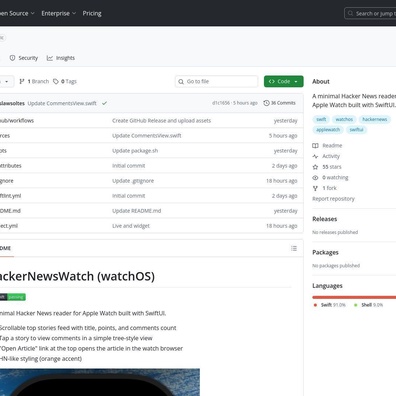View the 0 watching link
The height and width of the screenshot is (396, 396).
pos(335,178)
